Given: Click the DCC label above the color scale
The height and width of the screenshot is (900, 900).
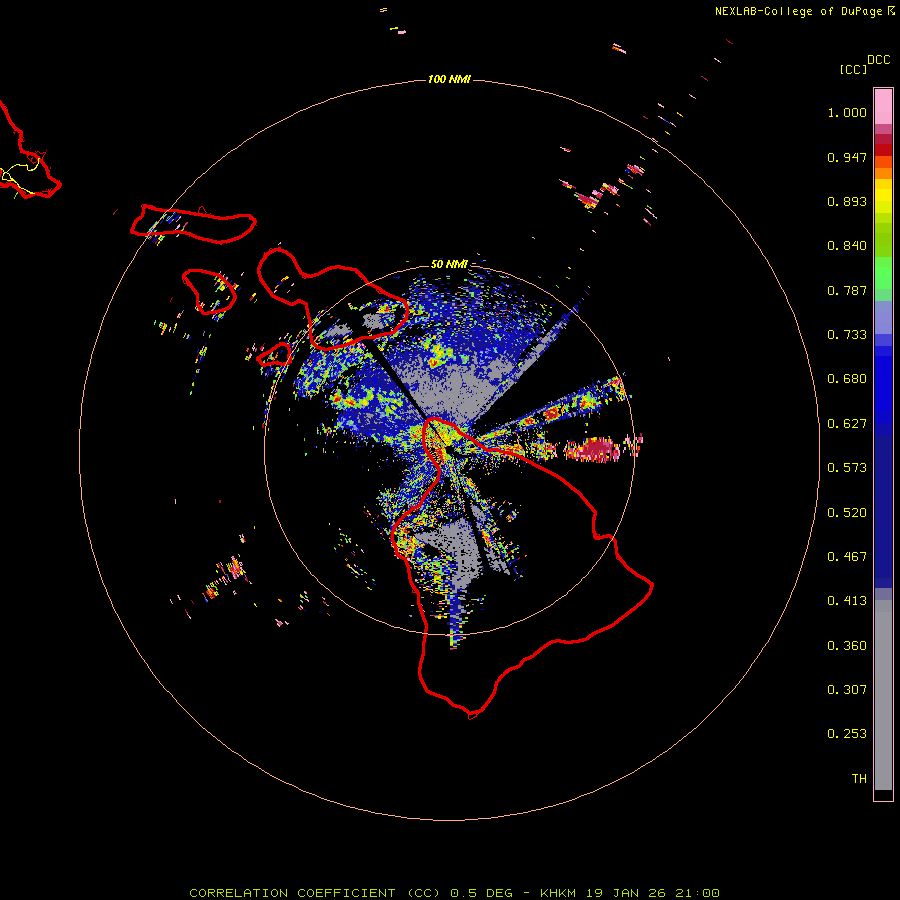Looking at the screenshot, I should 879,60.
